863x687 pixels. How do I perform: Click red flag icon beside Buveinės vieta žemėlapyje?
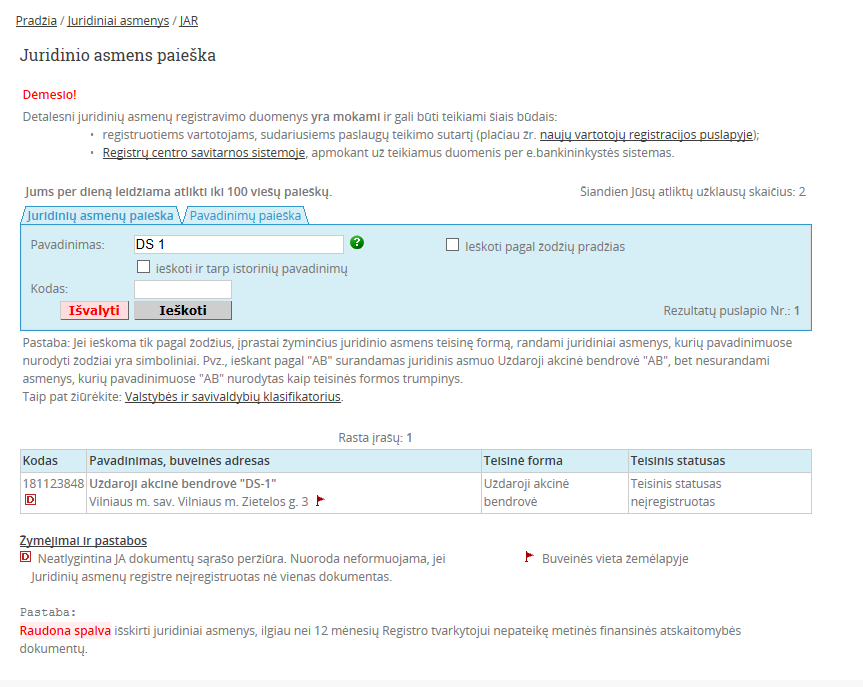[529, 557]
